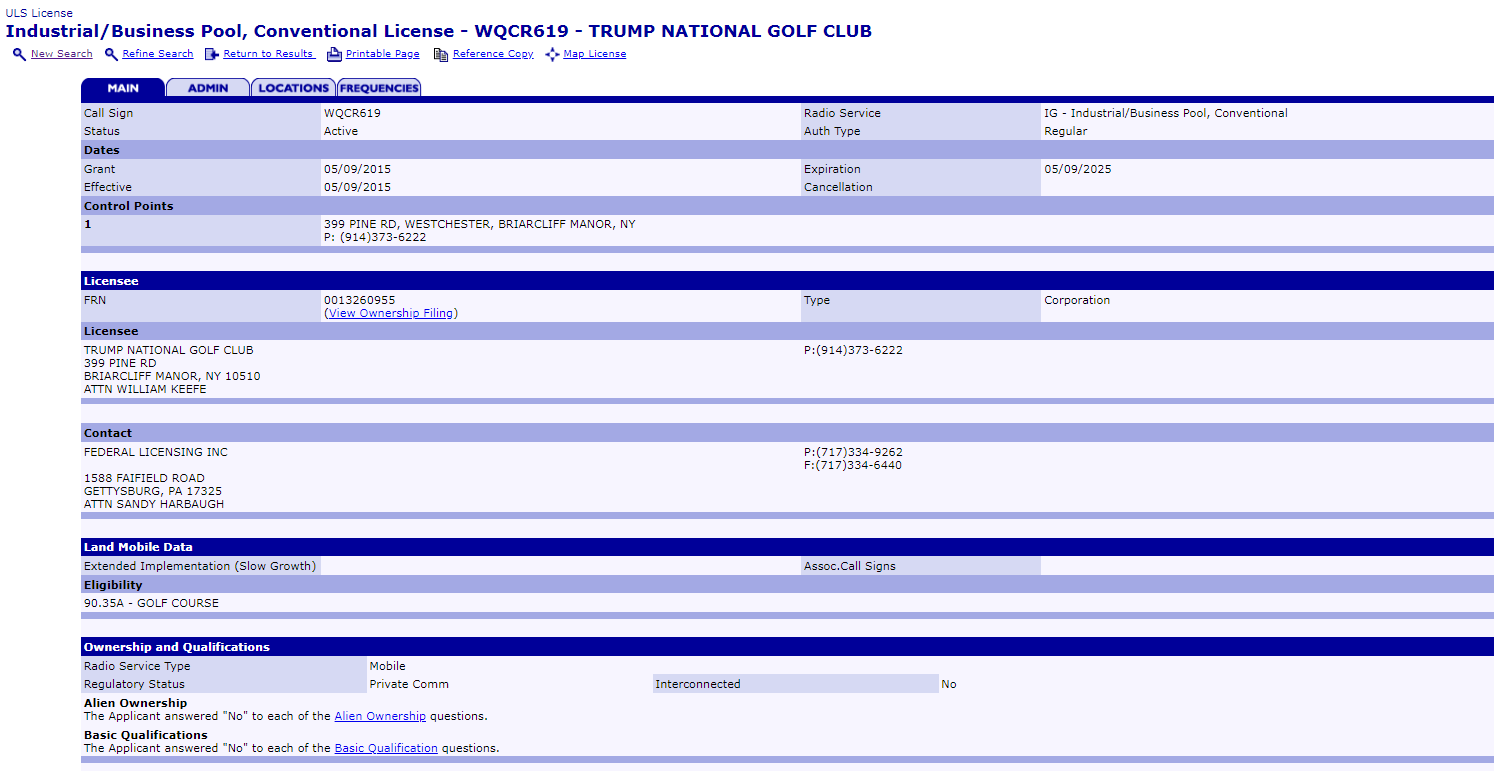
Task: Click contact name FEDERAL LICENSING INC
Action: point(156,452)
